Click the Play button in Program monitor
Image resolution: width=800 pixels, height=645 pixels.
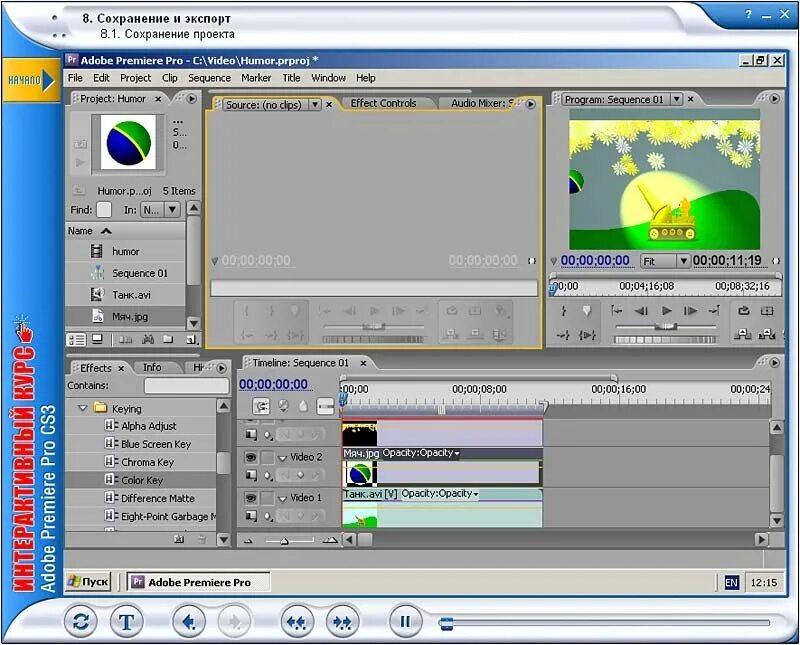(666, 311)
